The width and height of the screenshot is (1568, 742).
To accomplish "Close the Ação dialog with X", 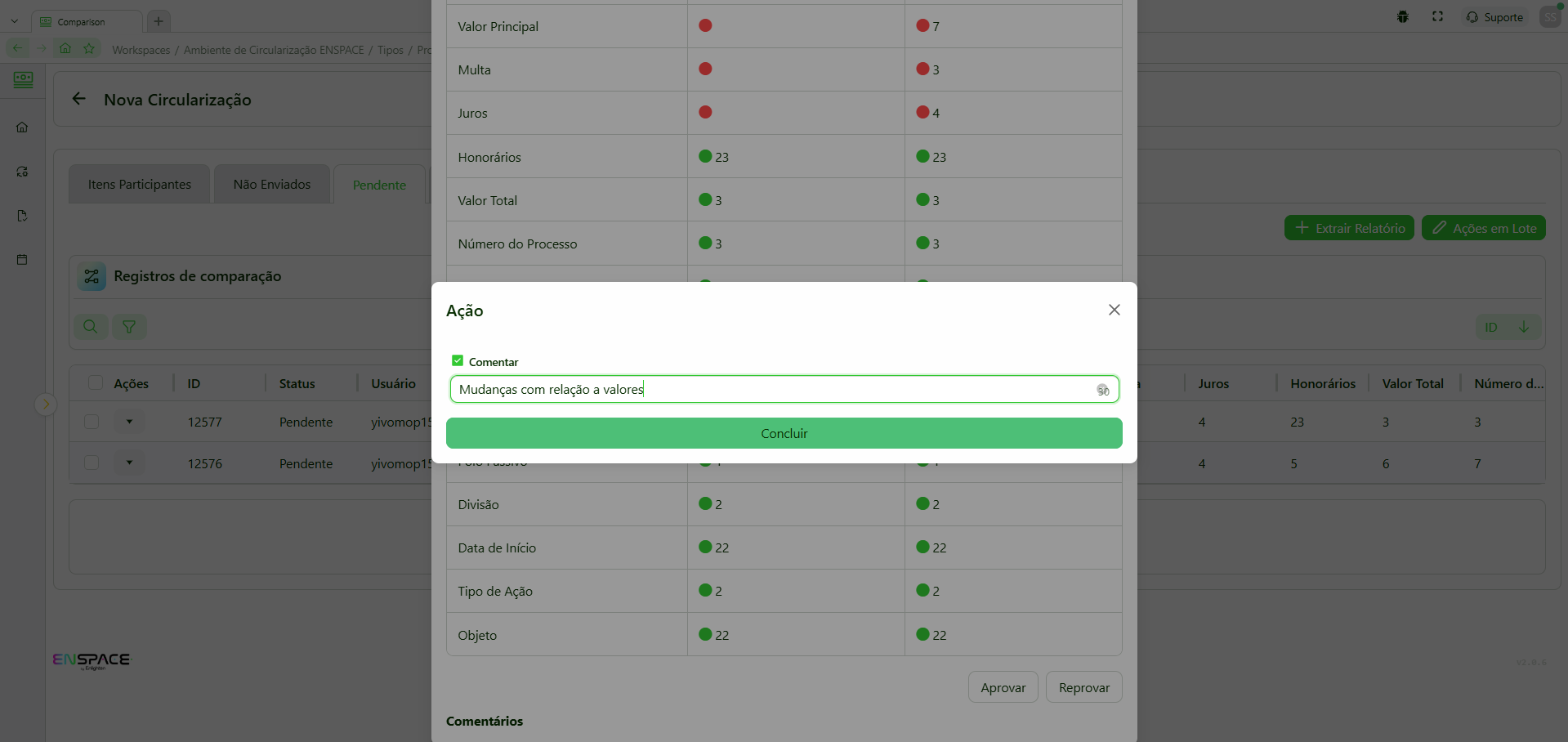I will coord(1114,310).
